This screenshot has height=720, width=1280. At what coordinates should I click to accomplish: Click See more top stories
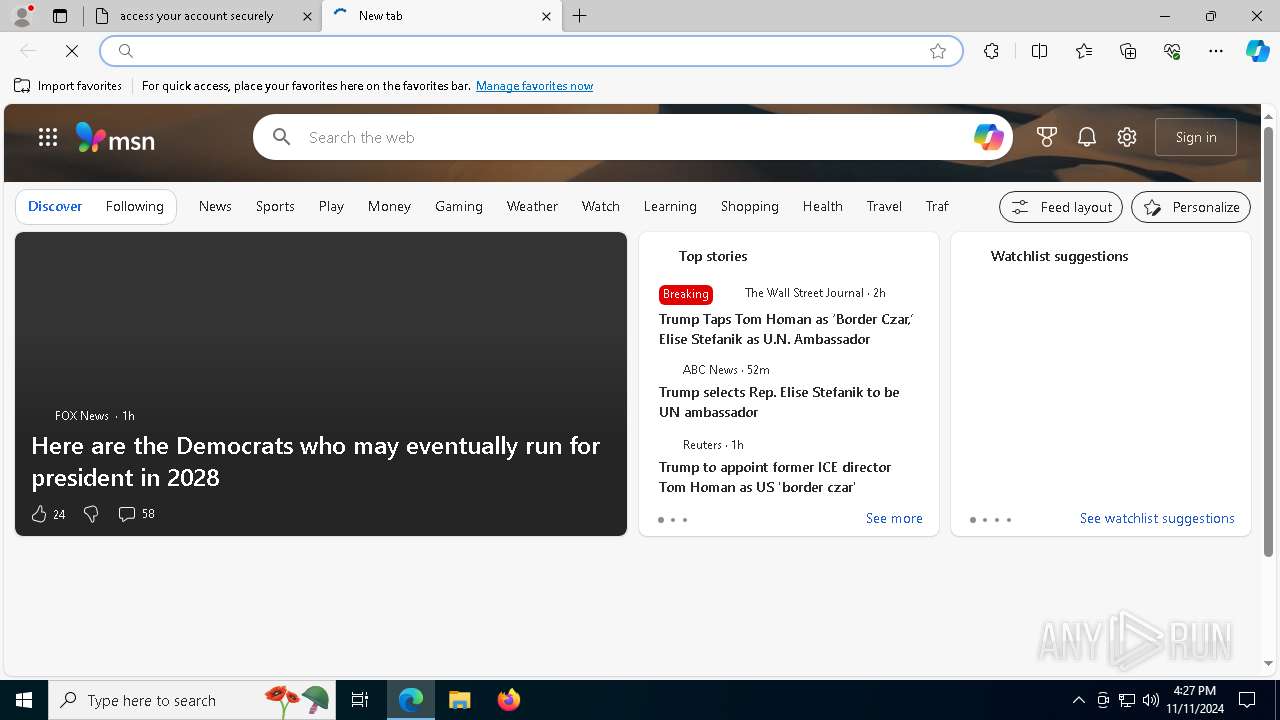coord(894,518)
